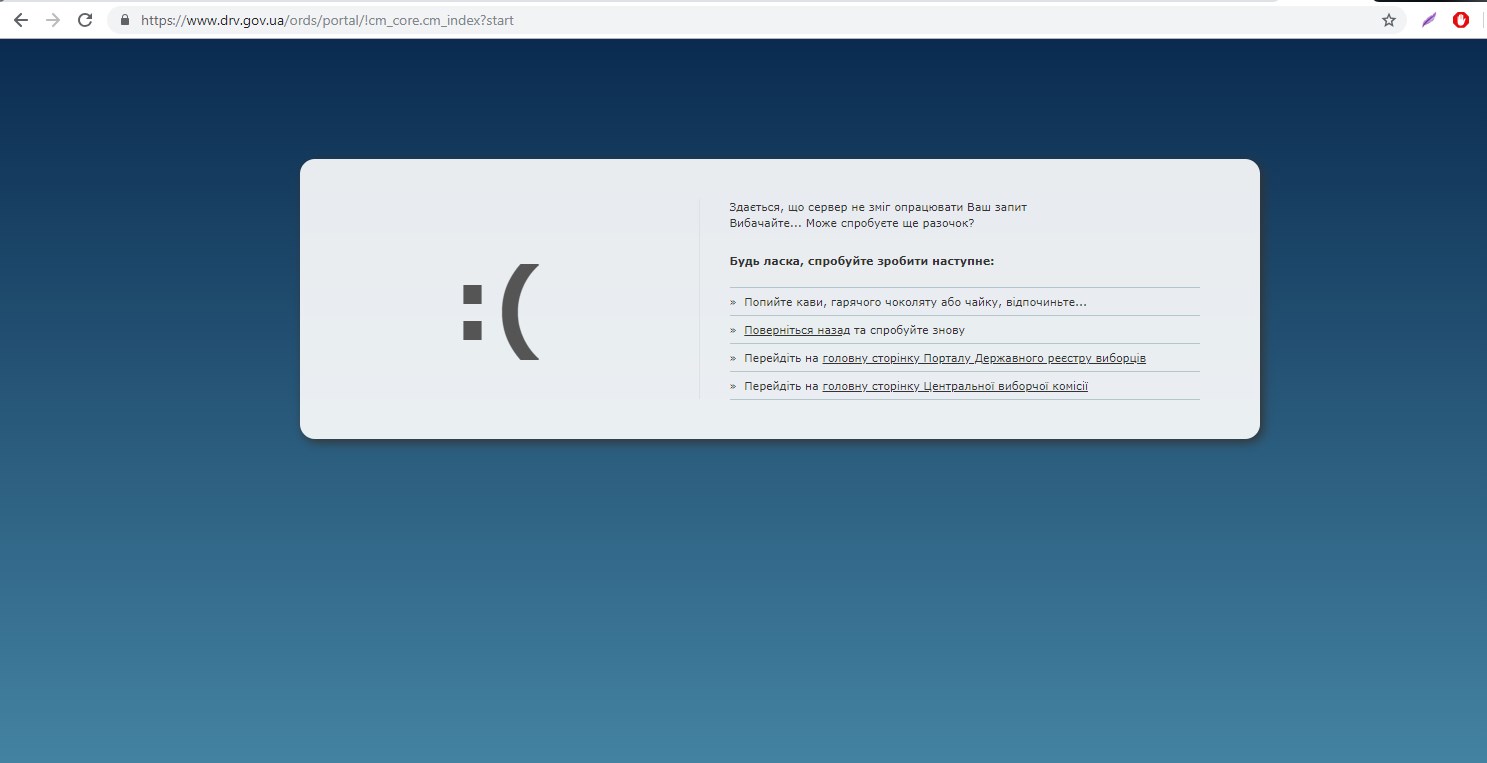The width and height of the screenshot is (1487, 763).
Task: Click the » bullet before "Попийте кави"
Action: click(733, 302)
